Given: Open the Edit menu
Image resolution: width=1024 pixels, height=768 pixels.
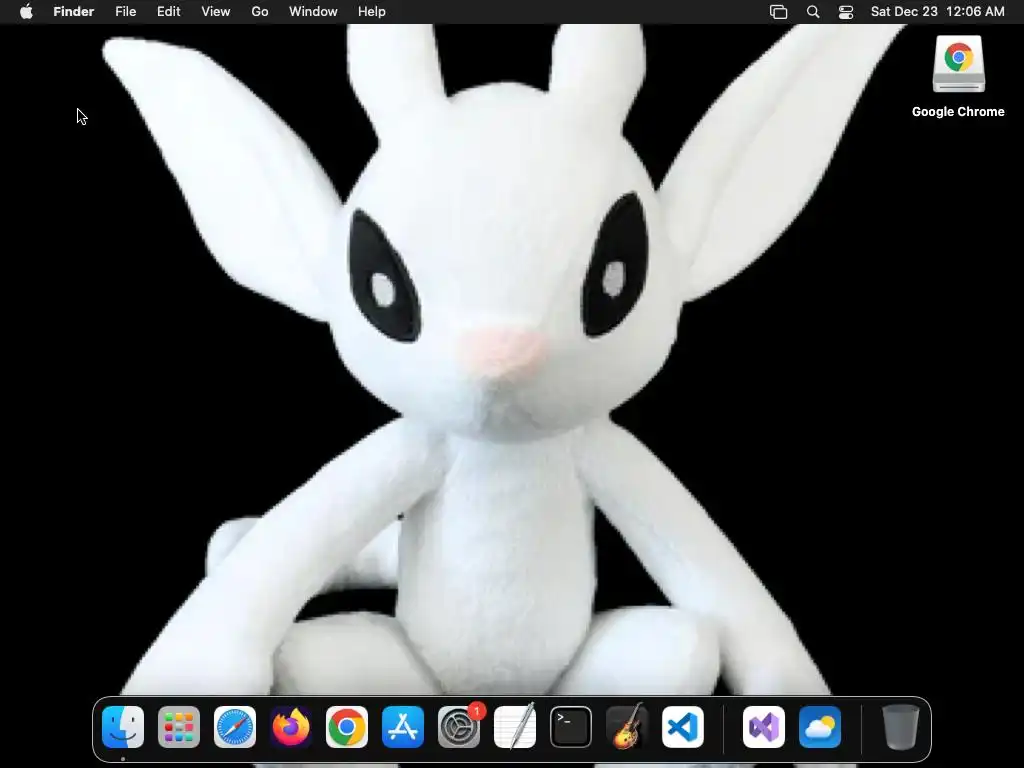Looking at the screenshot, I should 168,12.
